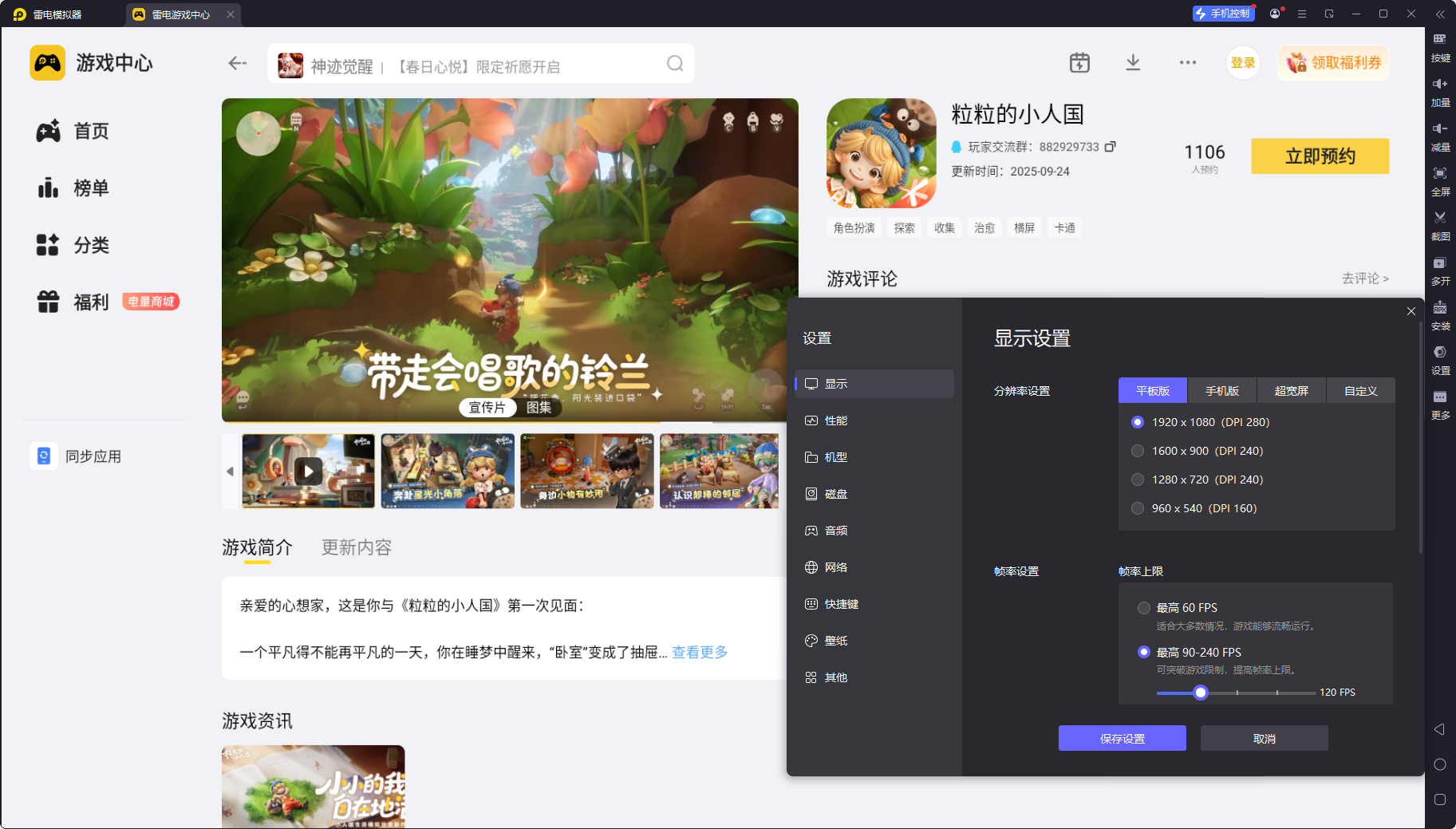The width and height of the screenshot is (1456, 829).
Task: Open the 多开 multi-instance manager
Action: (1440, 270)
